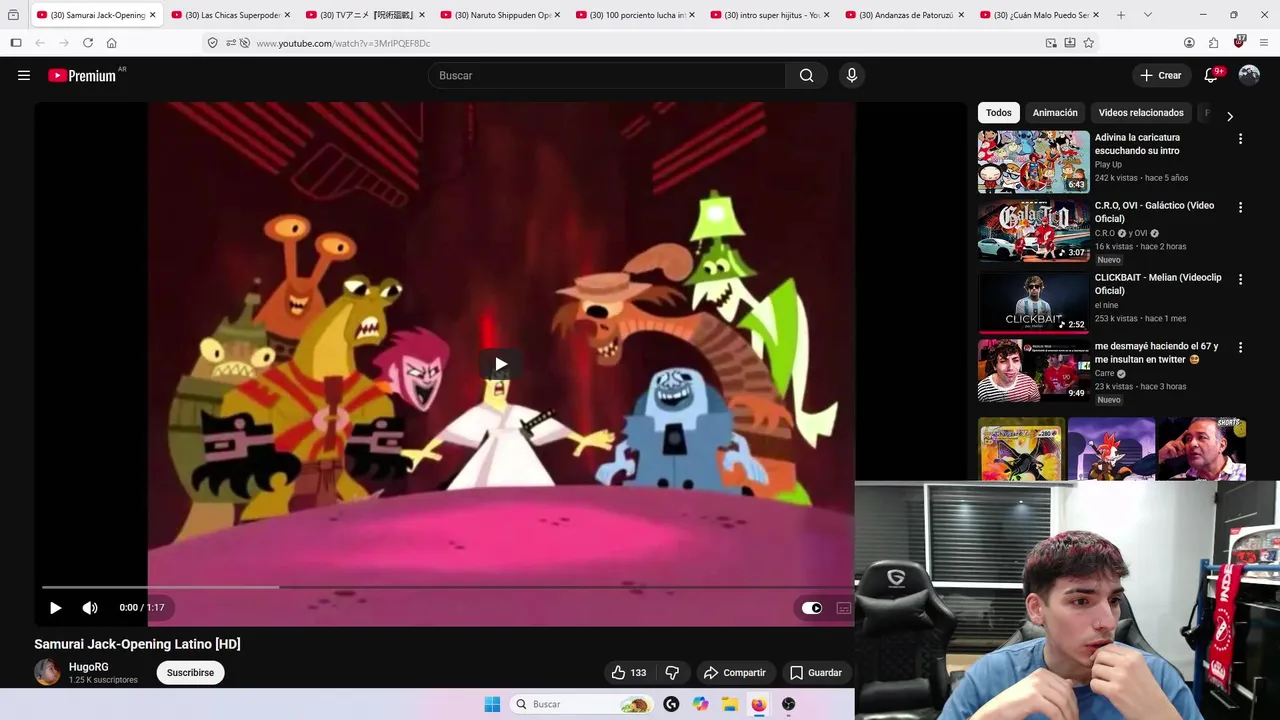Open the Windows Start menu
Screen dimensions: 1280x720
point(492,704)
